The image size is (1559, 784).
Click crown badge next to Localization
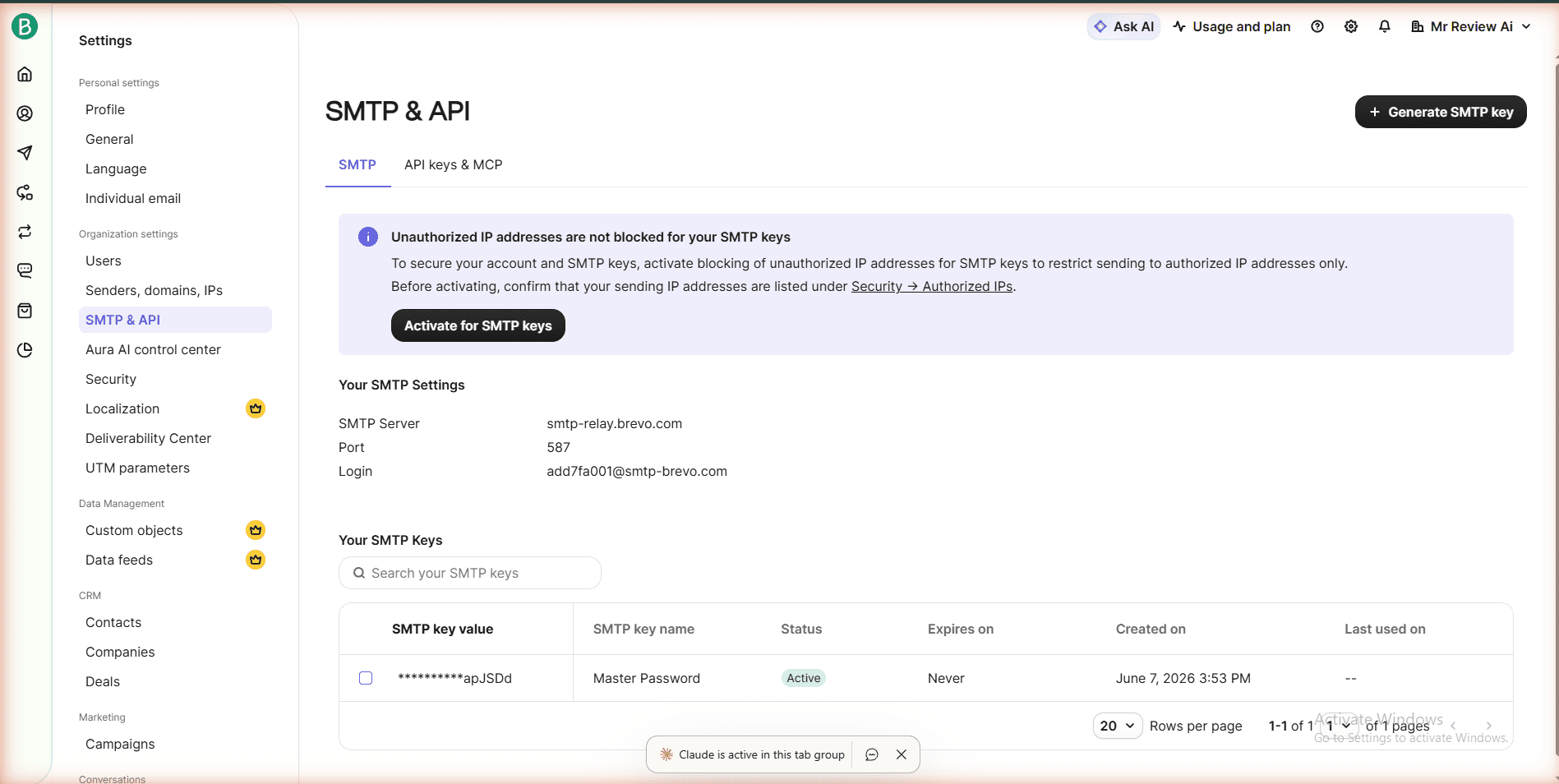256,408
